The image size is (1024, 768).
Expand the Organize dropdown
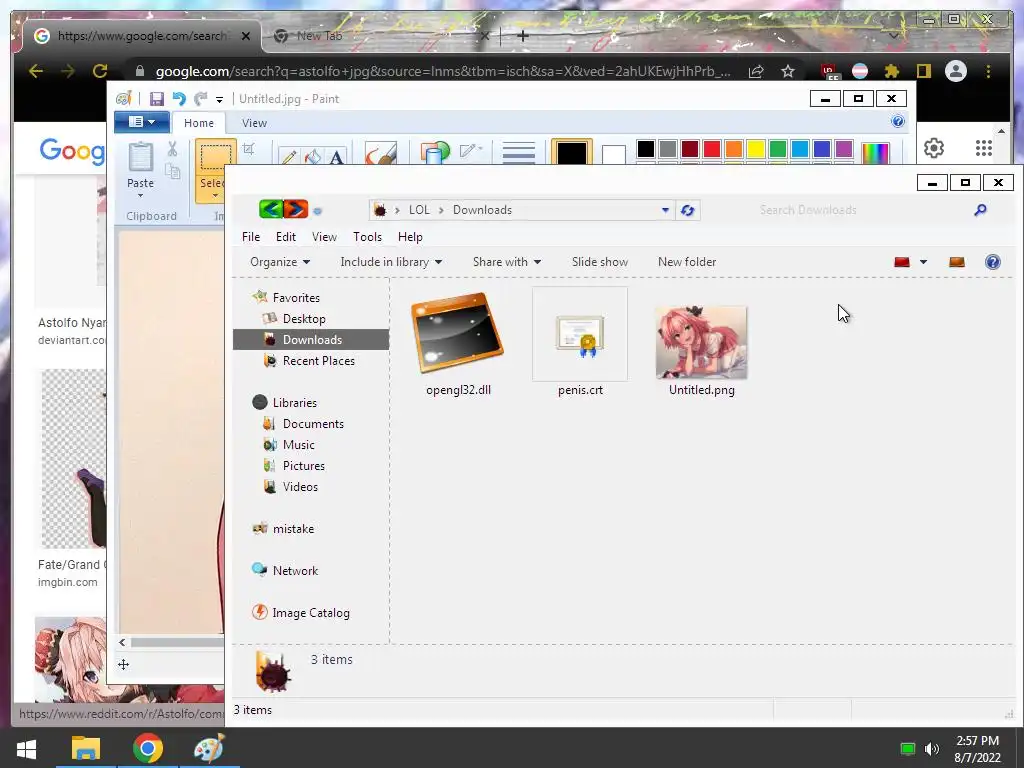pyautogui.click(x=280, y=262)
